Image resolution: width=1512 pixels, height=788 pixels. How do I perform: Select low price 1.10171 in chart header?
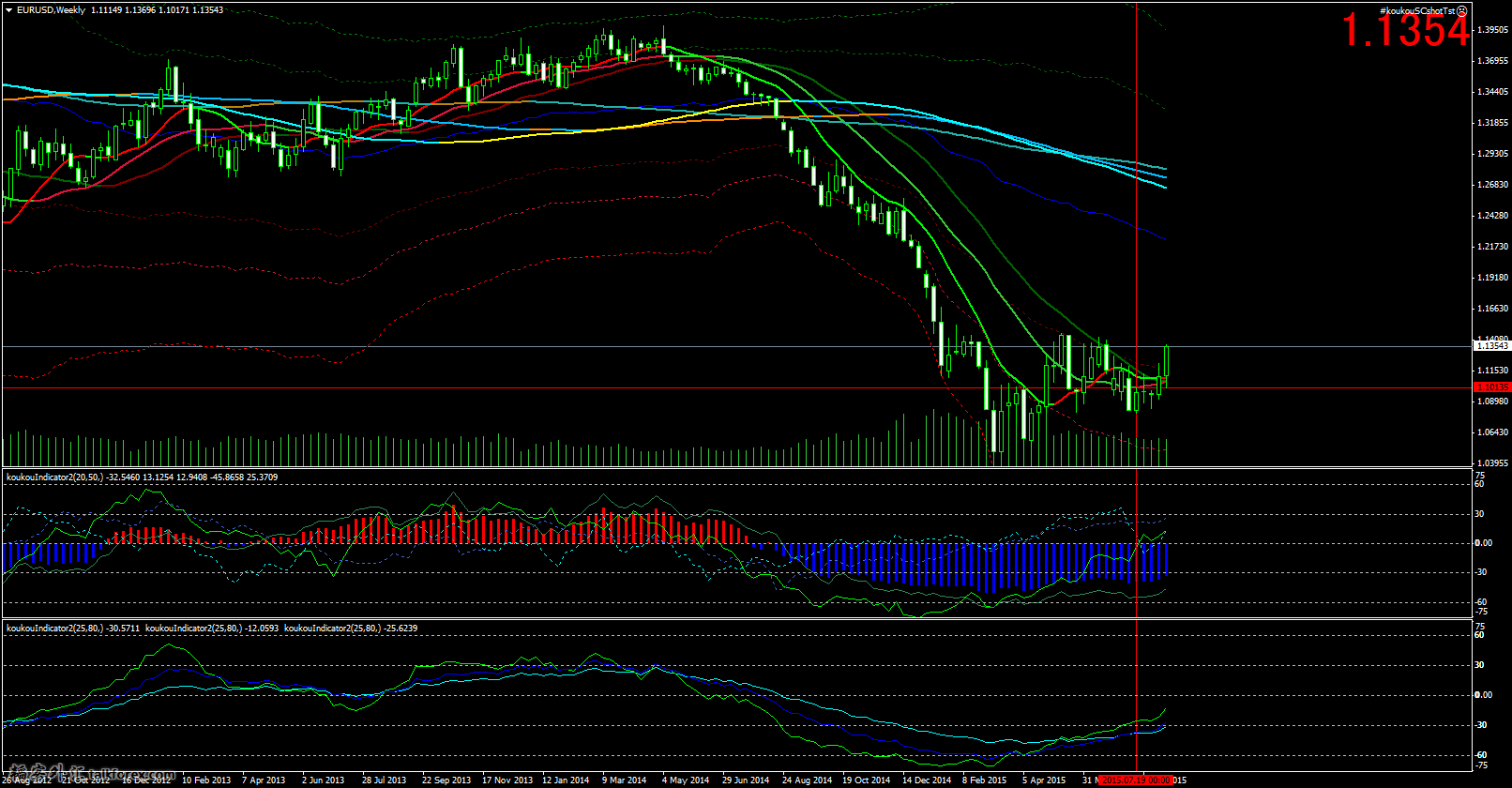click(174, 10)
